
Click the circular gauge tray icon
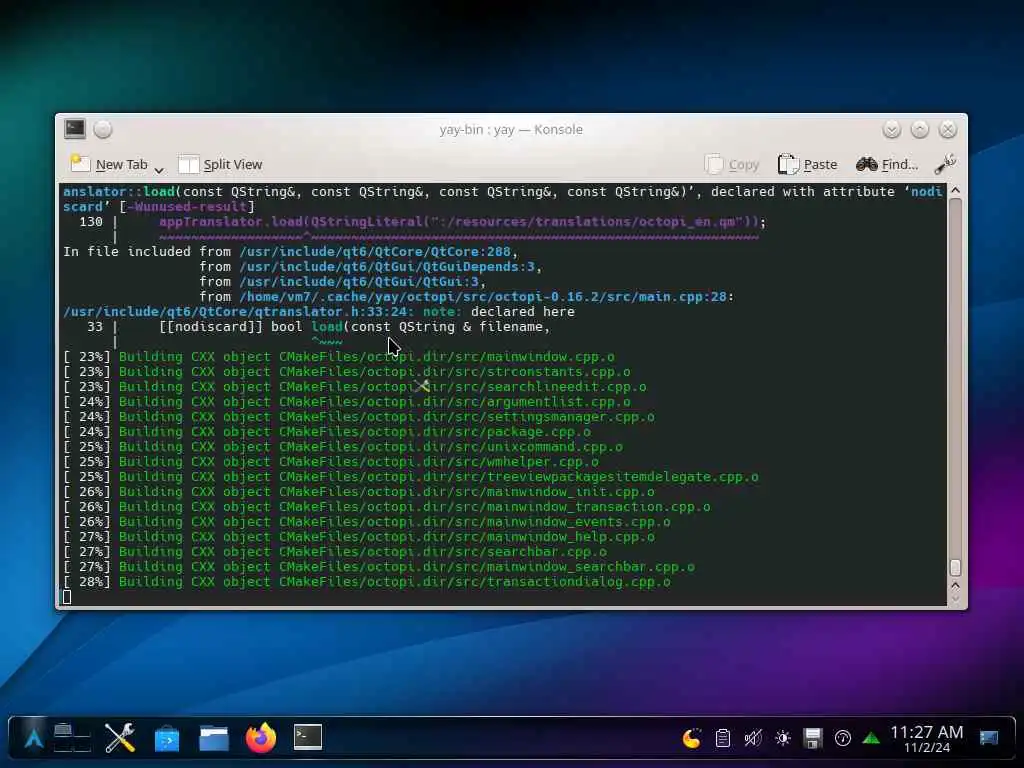coord(842,739)
